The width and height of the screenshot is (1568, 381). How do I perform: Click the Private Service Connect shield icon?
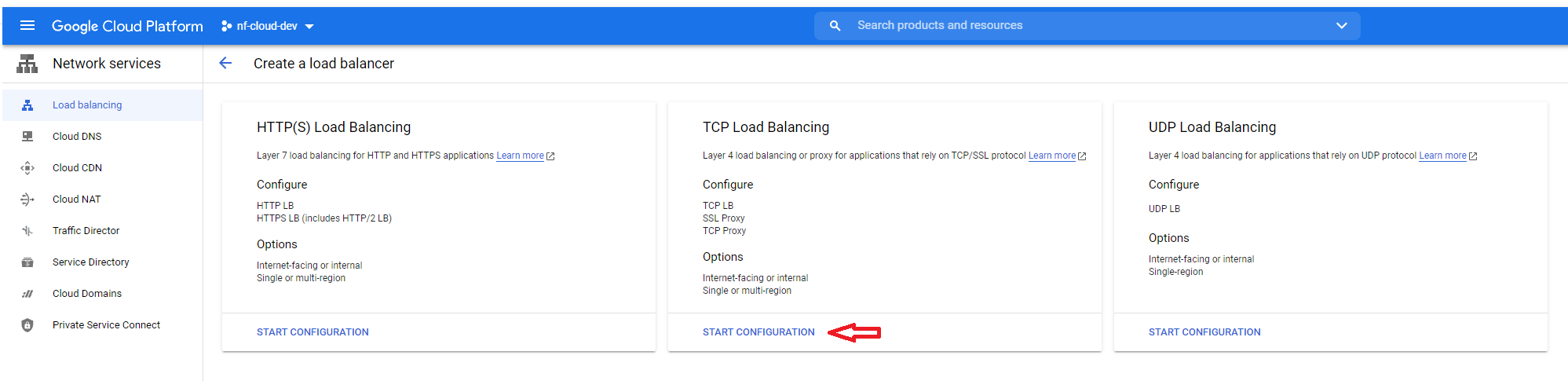click(27, 325)
